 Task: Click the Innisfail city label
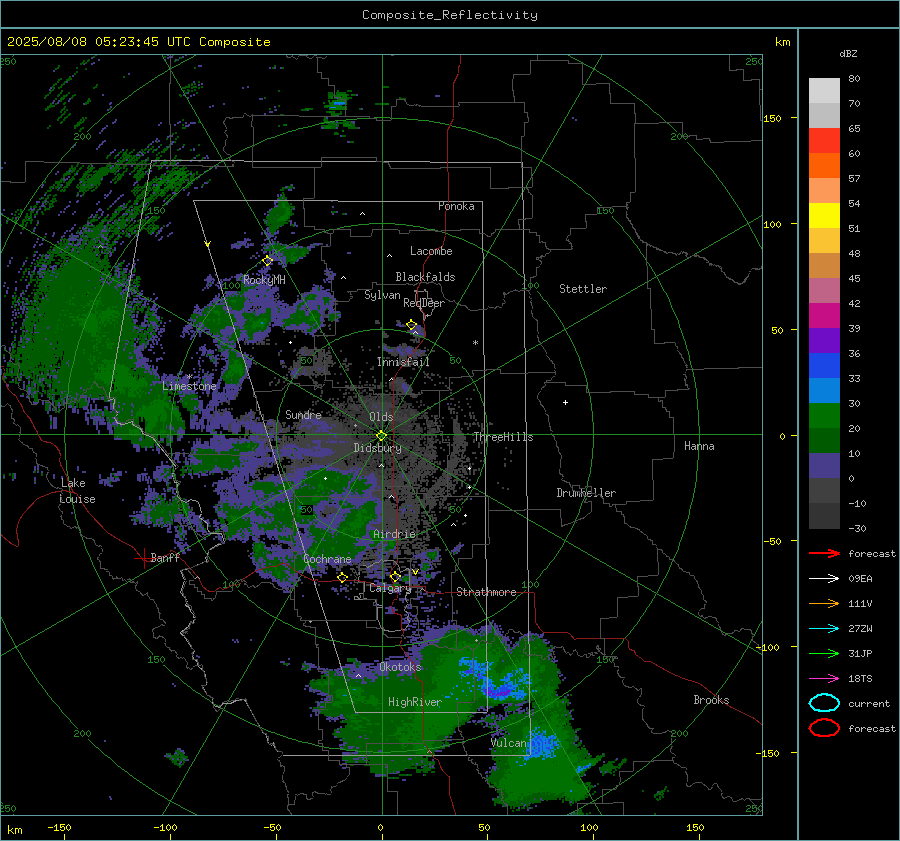pyautogui.click(x=403, y=362)
